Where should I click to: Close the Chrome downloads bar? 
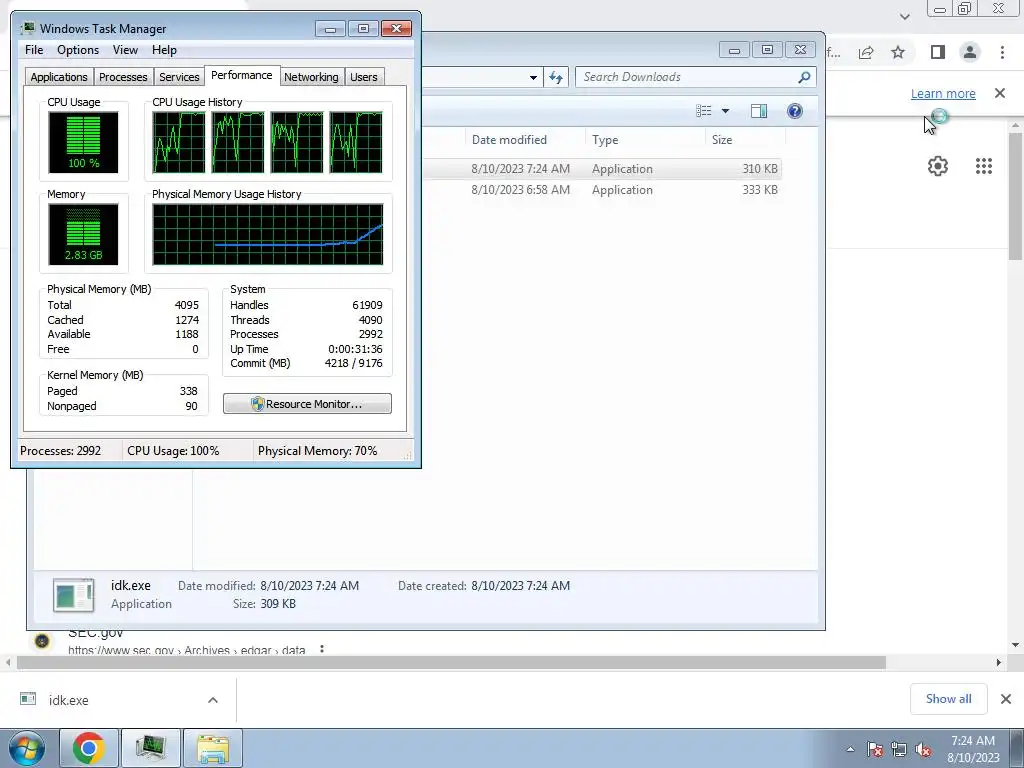[x=1006, y=699]
